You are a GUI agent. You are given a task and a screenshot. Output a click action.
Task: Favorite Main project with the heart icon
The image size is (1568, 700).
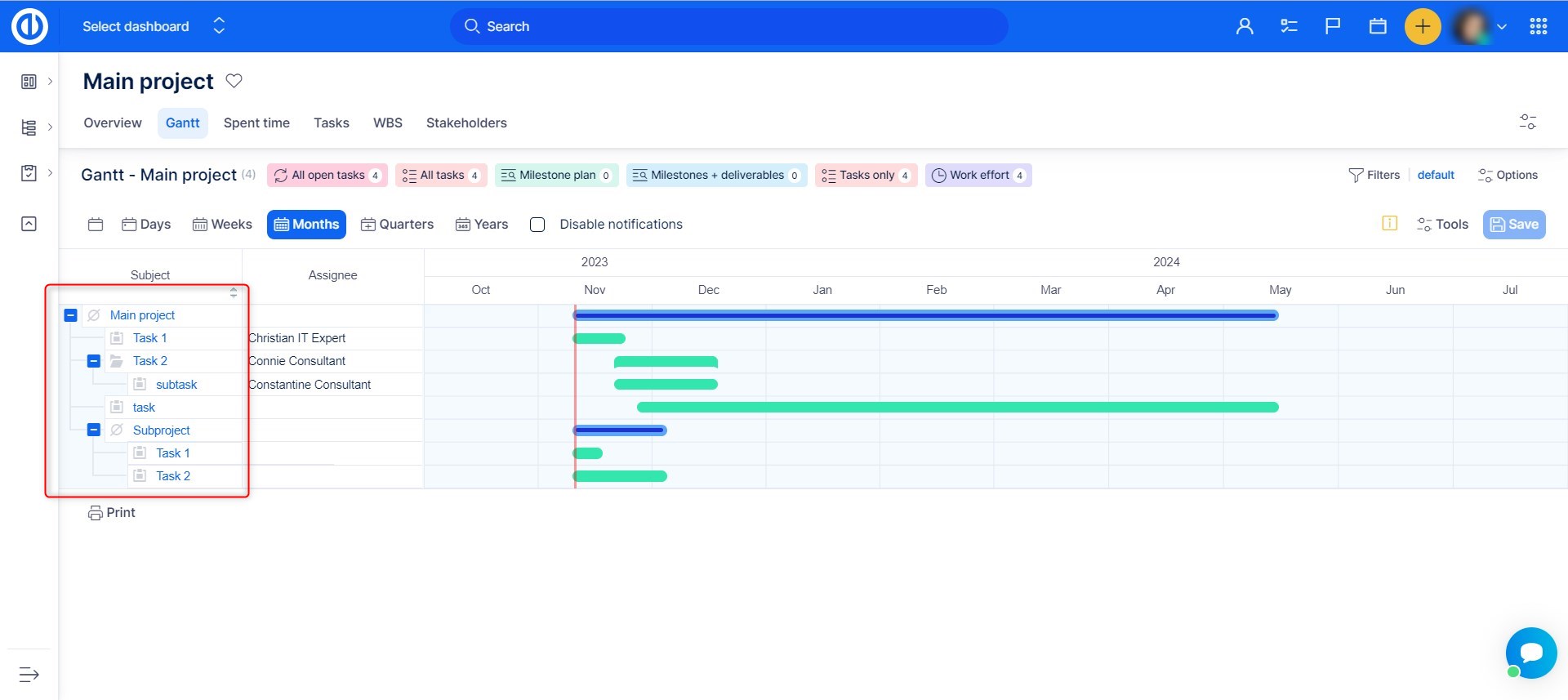234,81
